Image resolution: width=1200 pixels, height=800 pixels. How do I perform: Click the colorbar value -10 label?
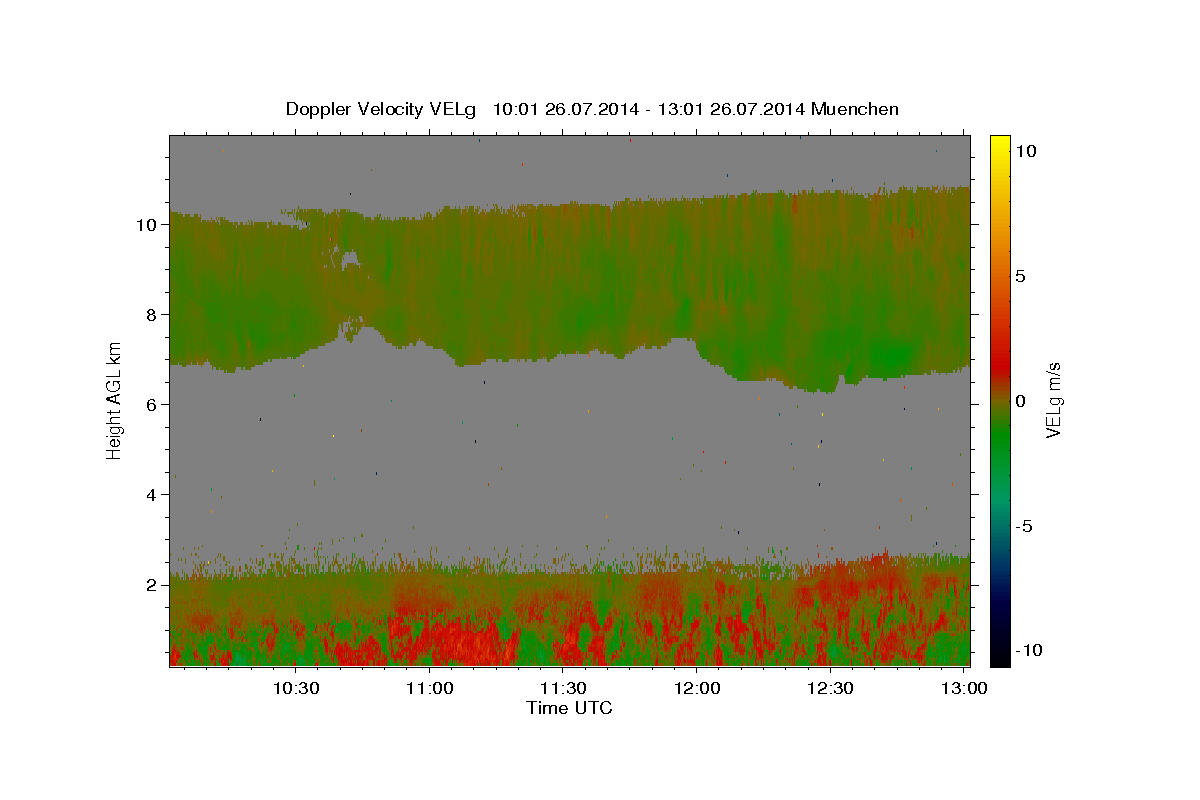pyautogui.click(x=1029, y=650)
